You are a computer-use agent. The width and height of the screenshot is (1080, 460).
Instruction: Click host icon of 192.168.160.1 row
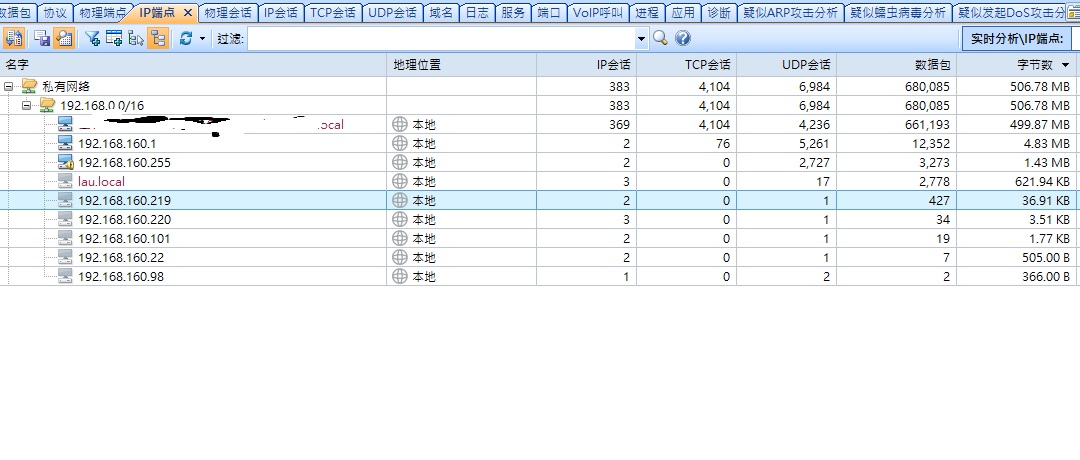[65, 143]
